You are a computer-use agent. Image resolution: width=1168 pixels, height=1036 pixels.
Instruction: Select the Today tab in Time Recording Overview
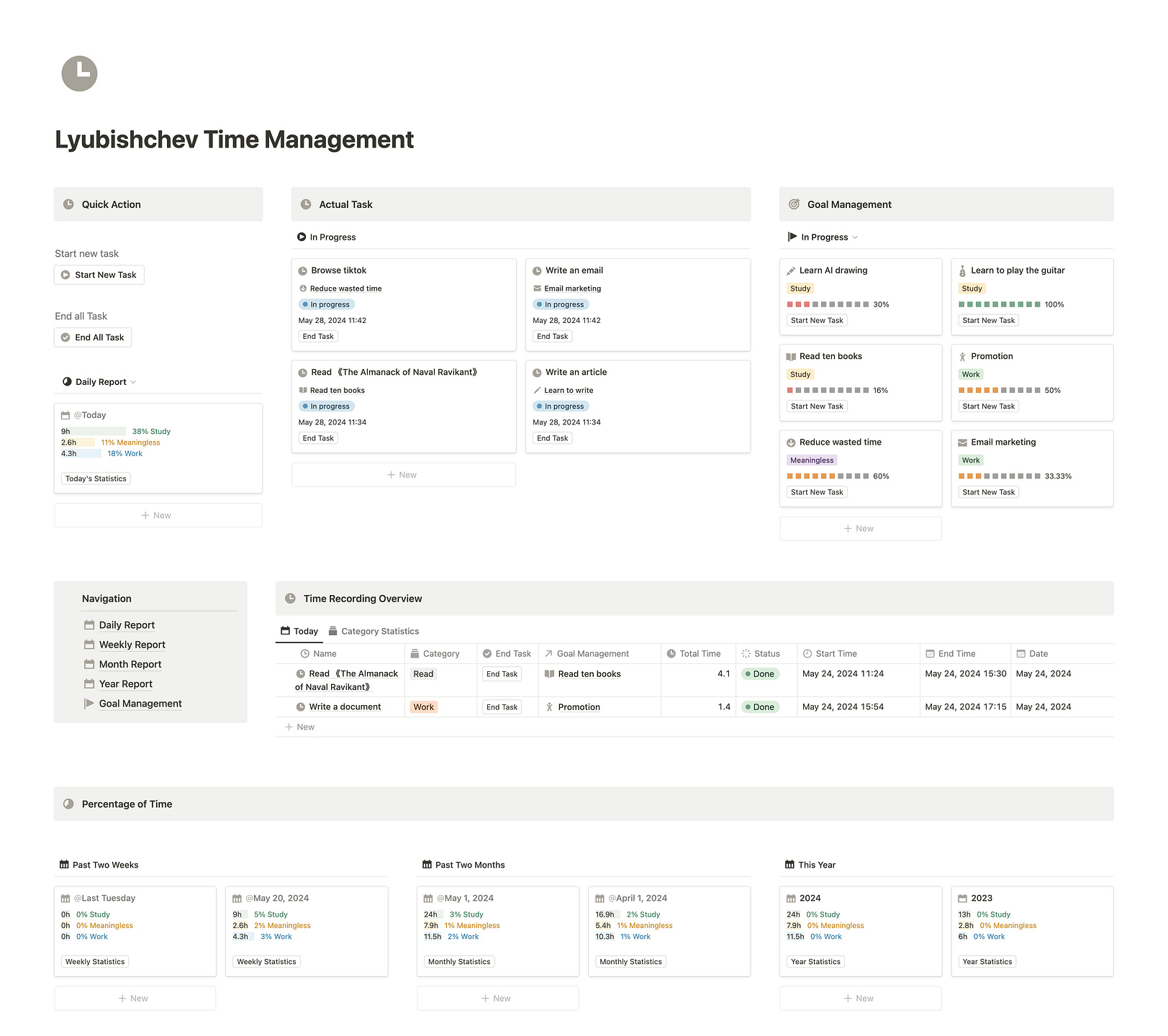tap(299, 631)
